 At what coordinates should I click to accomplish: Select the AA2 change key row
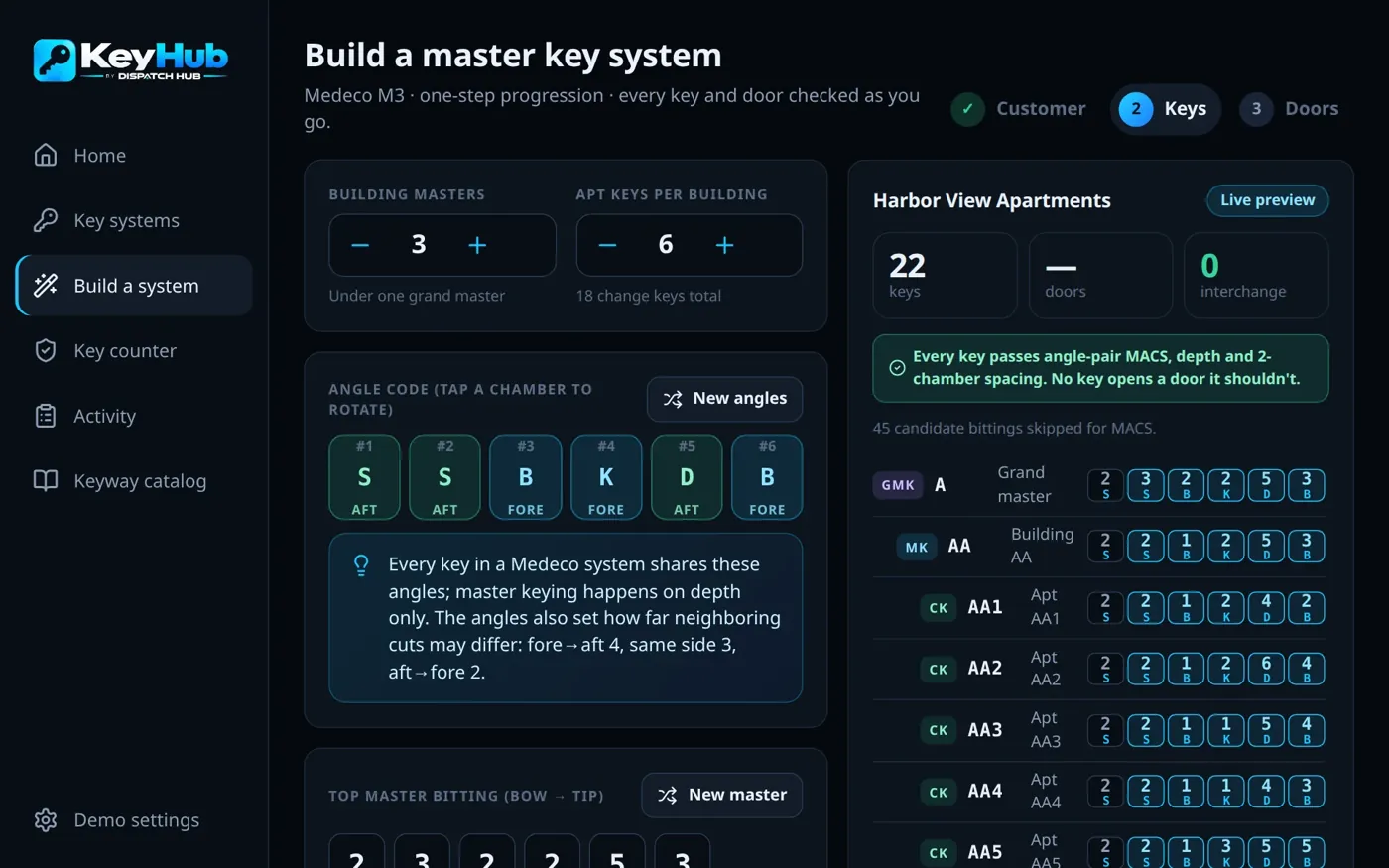pos(1099,669)
